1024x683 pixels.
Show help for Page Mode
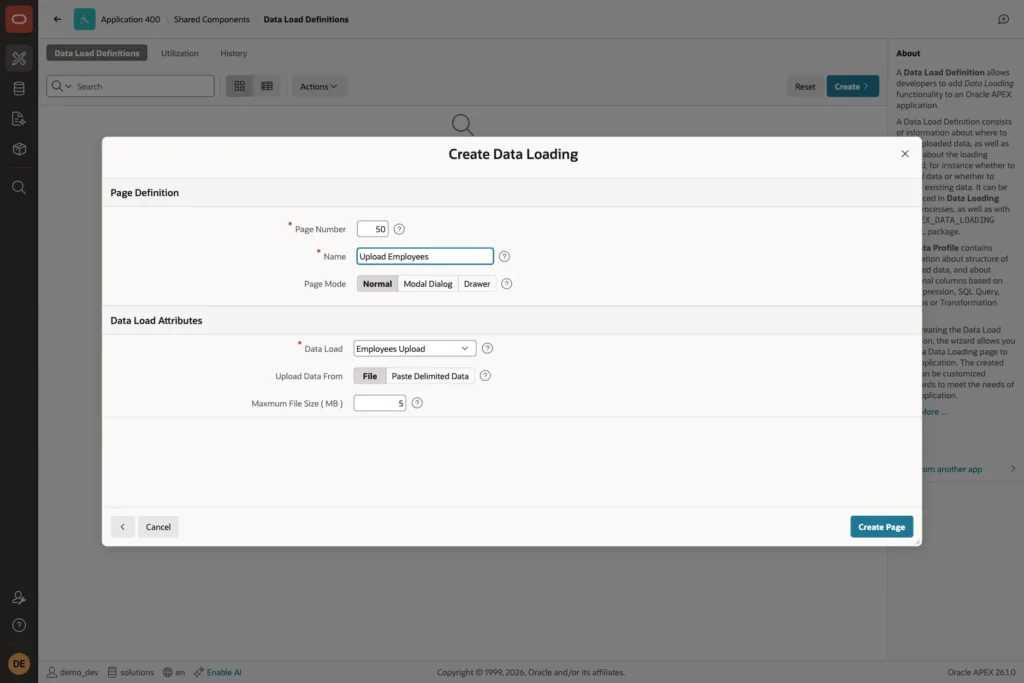click(x=506, y=283)
